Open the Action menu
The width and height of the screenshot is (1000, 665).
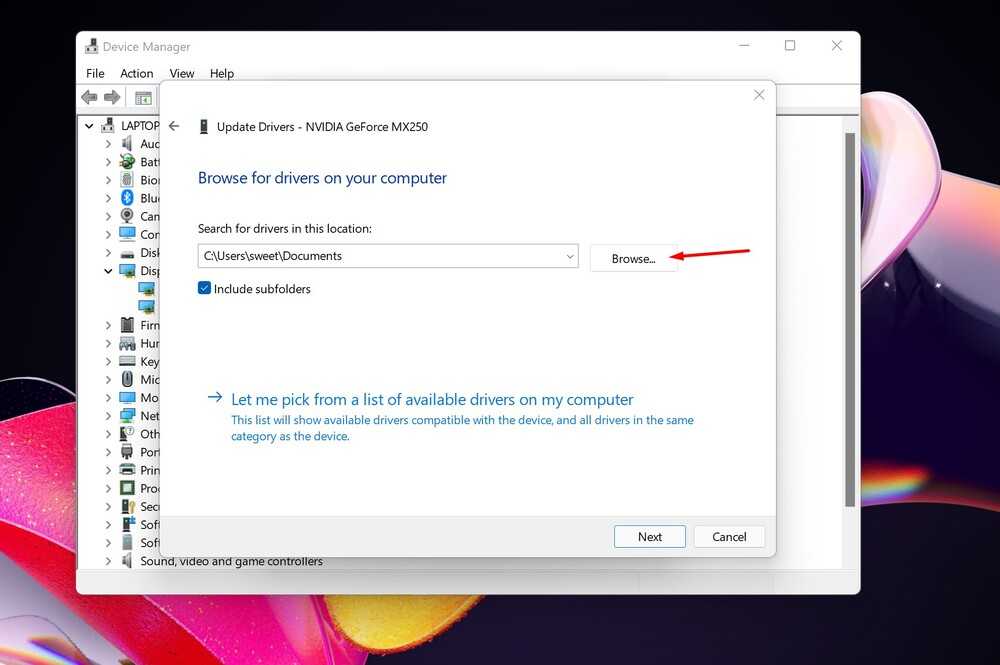point(137,73)
